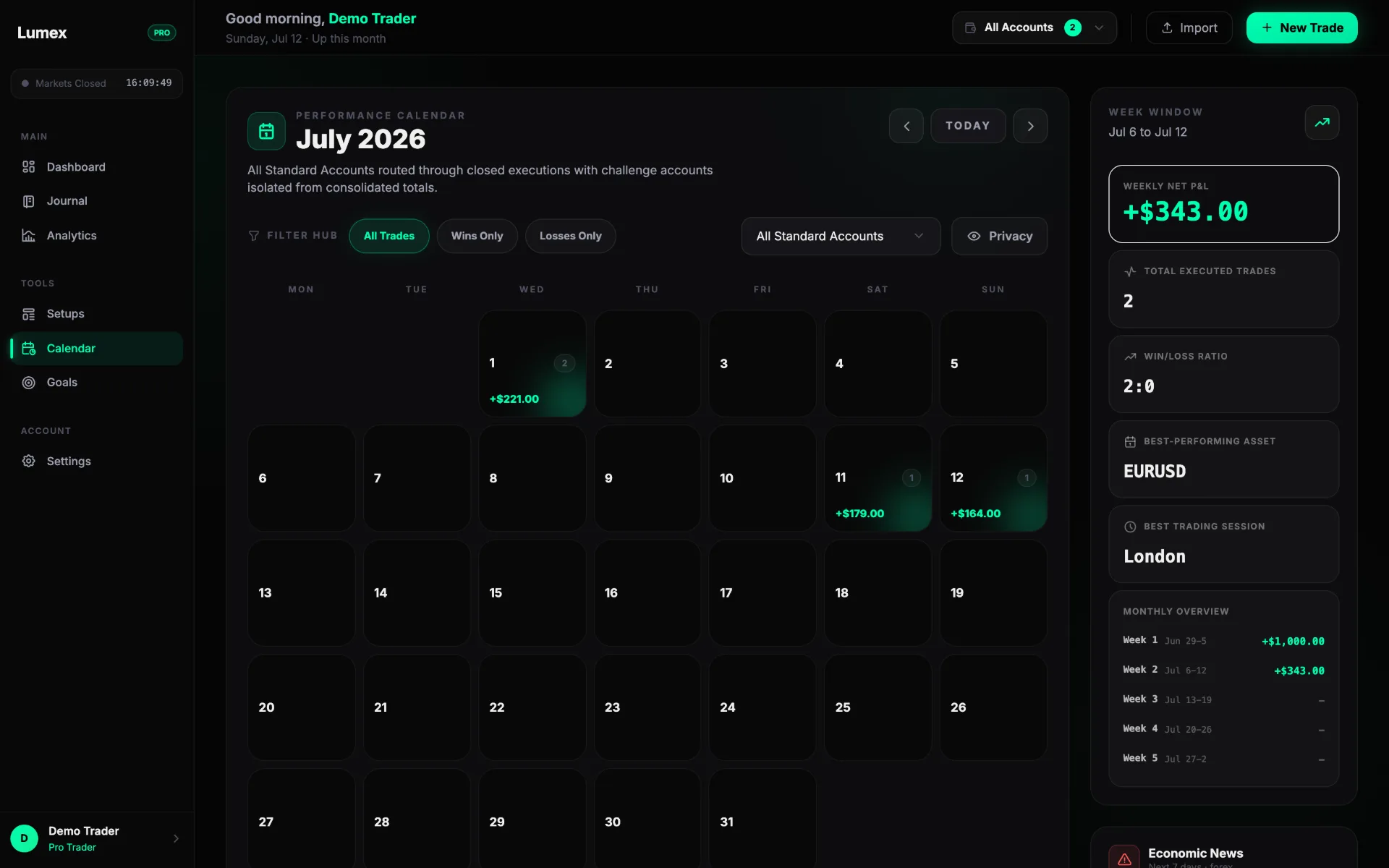
Task: Click the Lumex logo
Action: point(42,33)
